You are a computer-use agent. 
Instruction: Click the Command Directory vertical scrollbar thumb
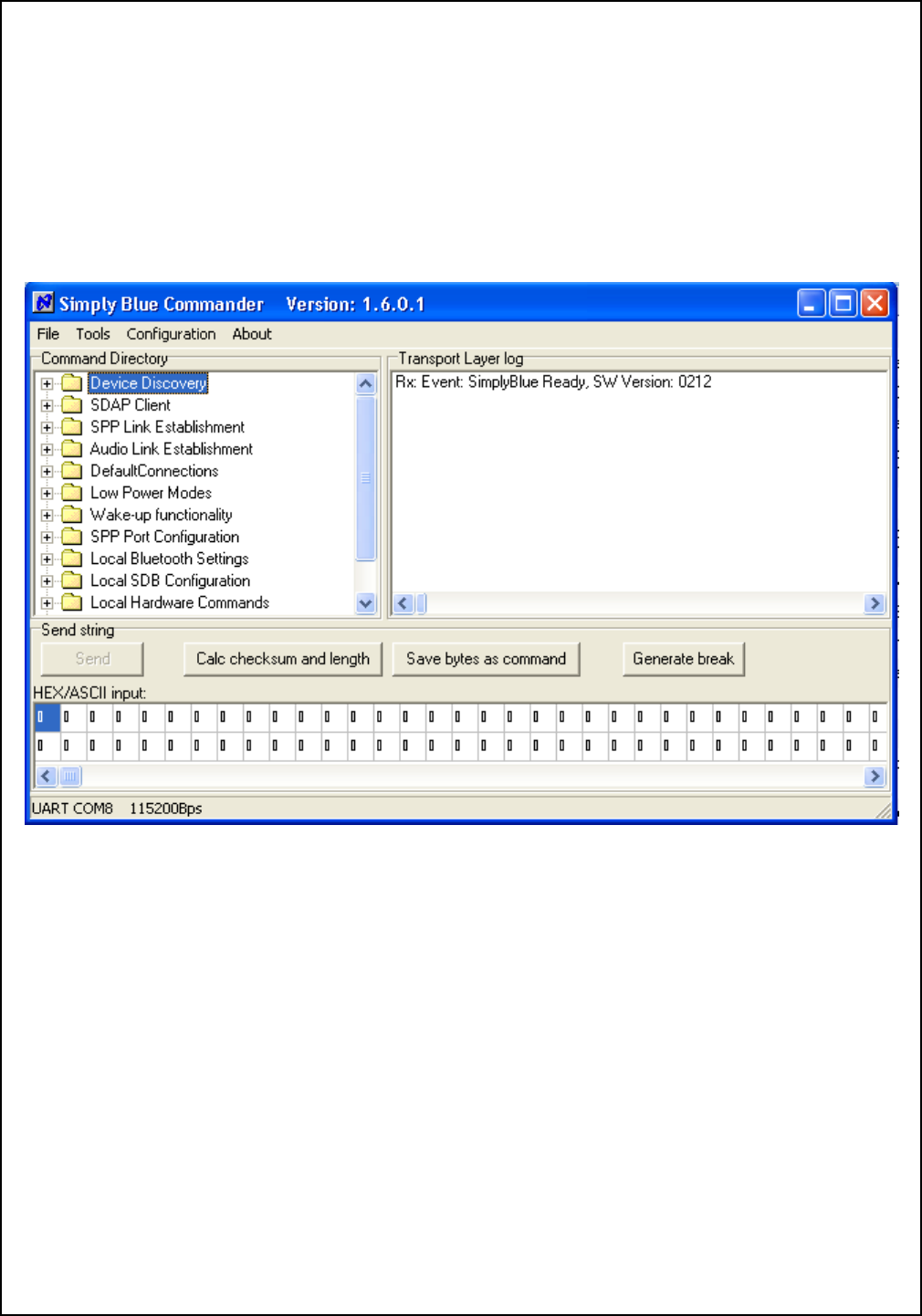[x=366, y=478]
